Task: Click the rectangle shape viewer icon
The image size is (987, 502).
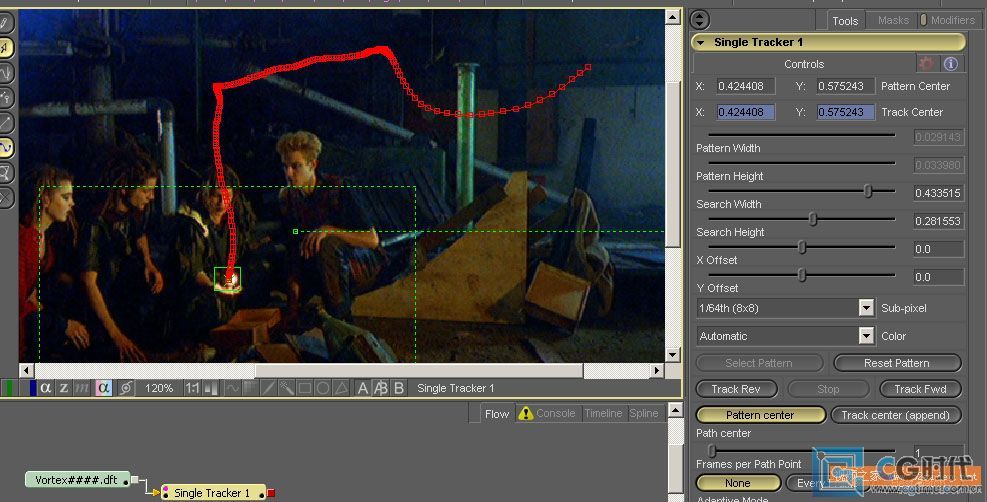Action: 305,388
